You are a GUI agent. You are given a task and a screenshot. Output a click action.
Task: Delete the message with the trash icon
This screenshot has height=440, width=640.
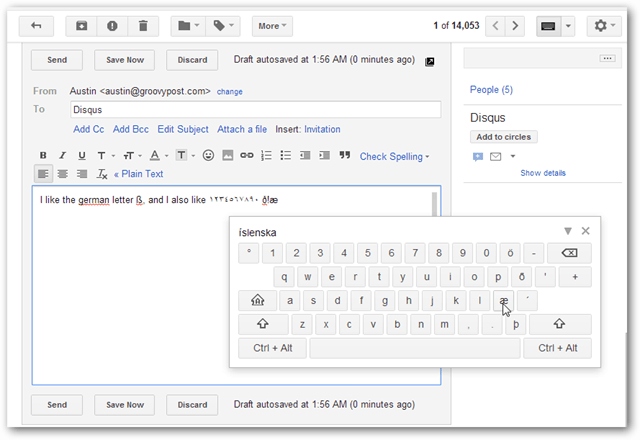click(143, 26)
